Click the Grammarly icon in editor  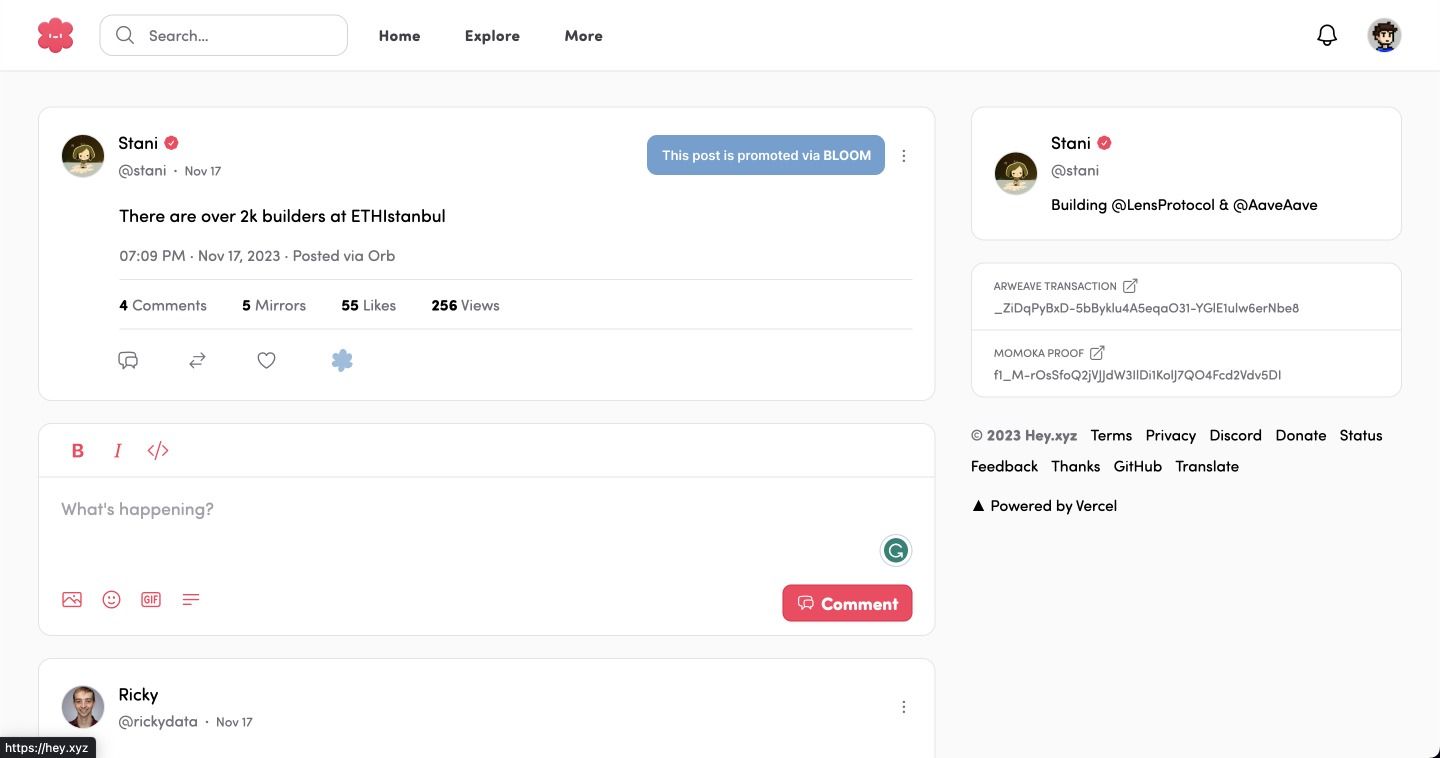click(x=896, y=550)
